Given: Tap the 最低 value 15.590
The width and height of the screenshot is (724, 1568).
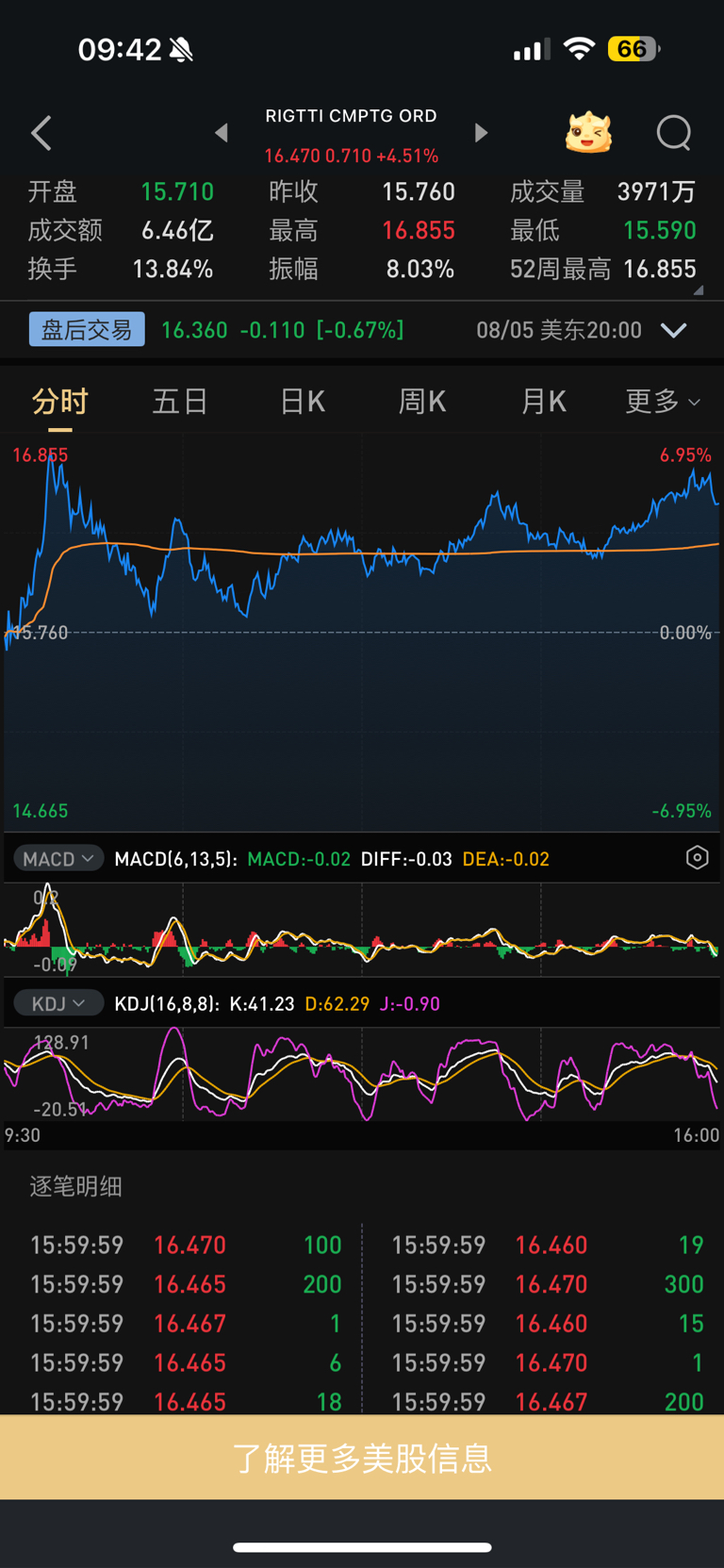Looking at the screenshot, I should pos(660,231).
